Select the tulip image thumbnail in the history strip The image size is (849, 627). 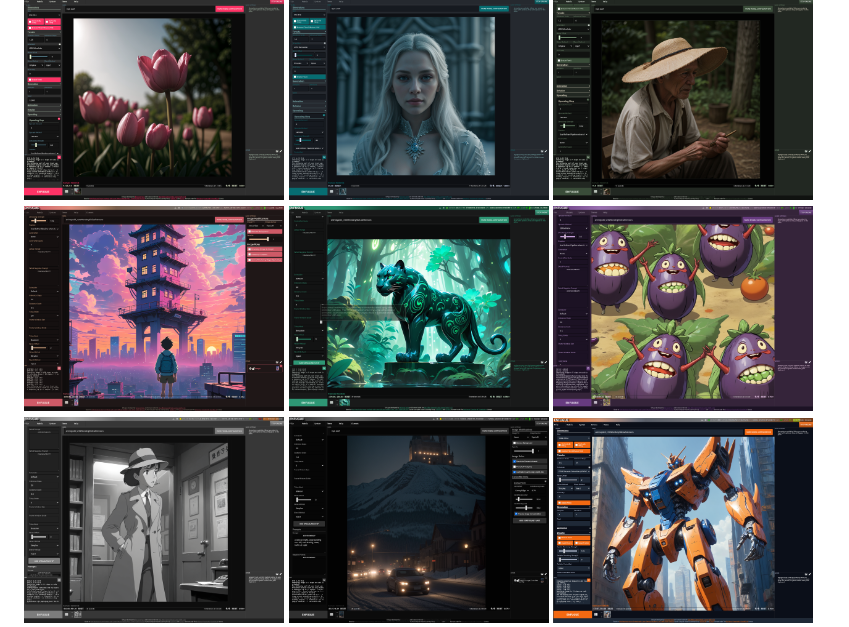76,192
